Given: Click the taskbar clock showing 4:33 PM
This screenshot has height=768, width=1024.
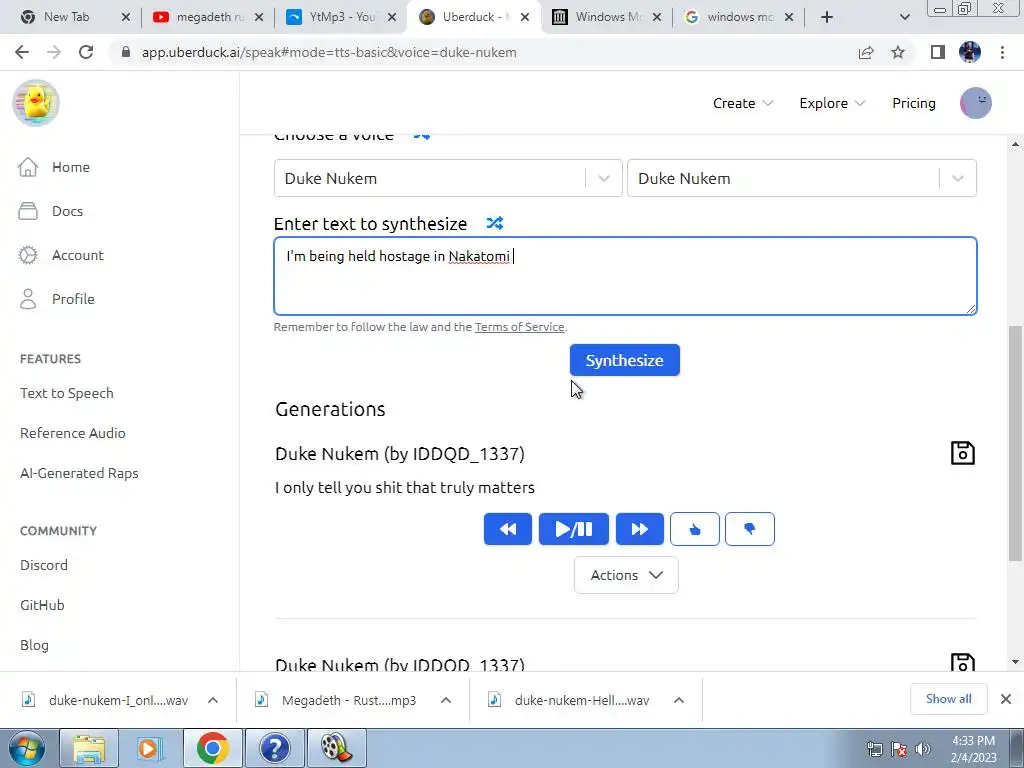Looking at the screenshot, I should pos(974,749).
